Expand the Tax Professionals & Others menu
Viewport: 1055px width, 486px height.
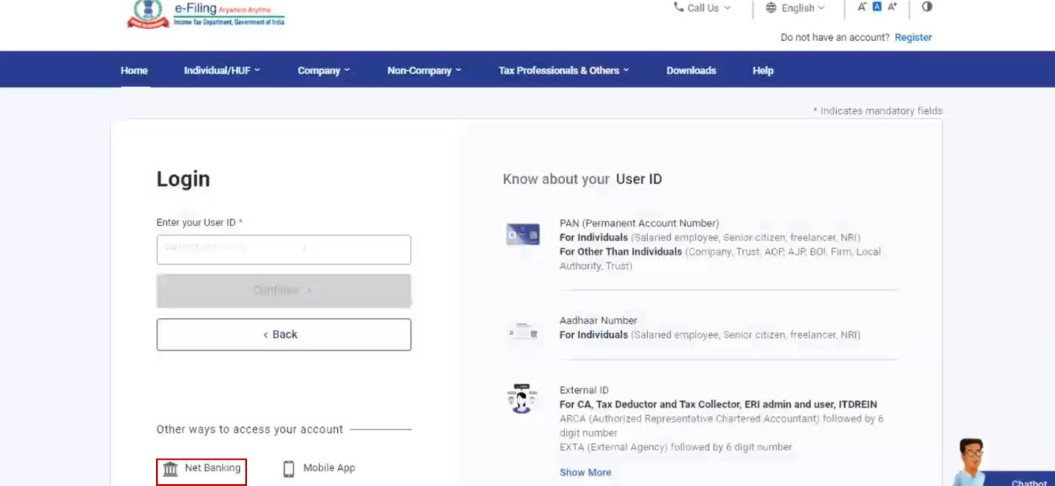[564, 71]
